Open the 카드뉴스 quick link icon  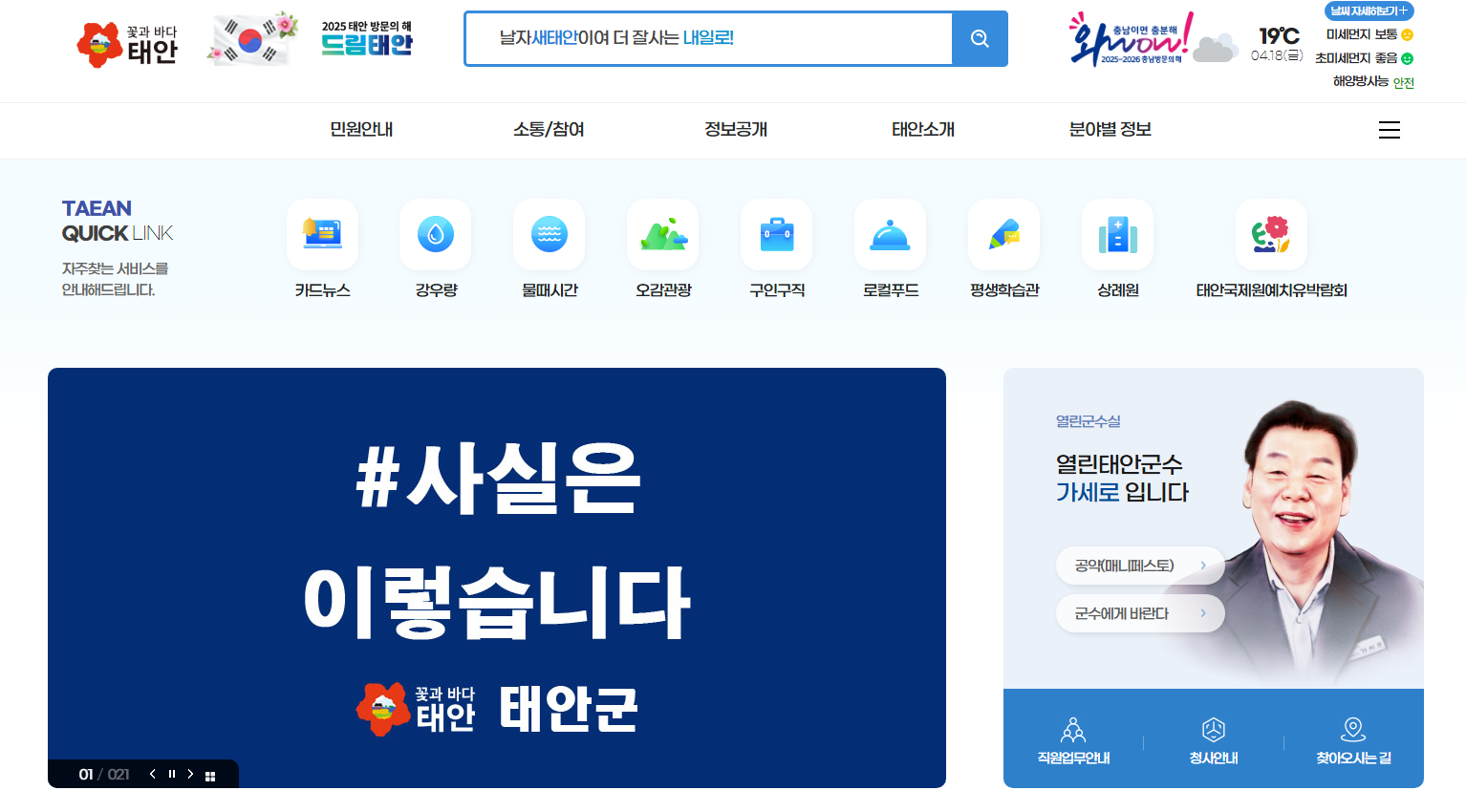point(322,235)
